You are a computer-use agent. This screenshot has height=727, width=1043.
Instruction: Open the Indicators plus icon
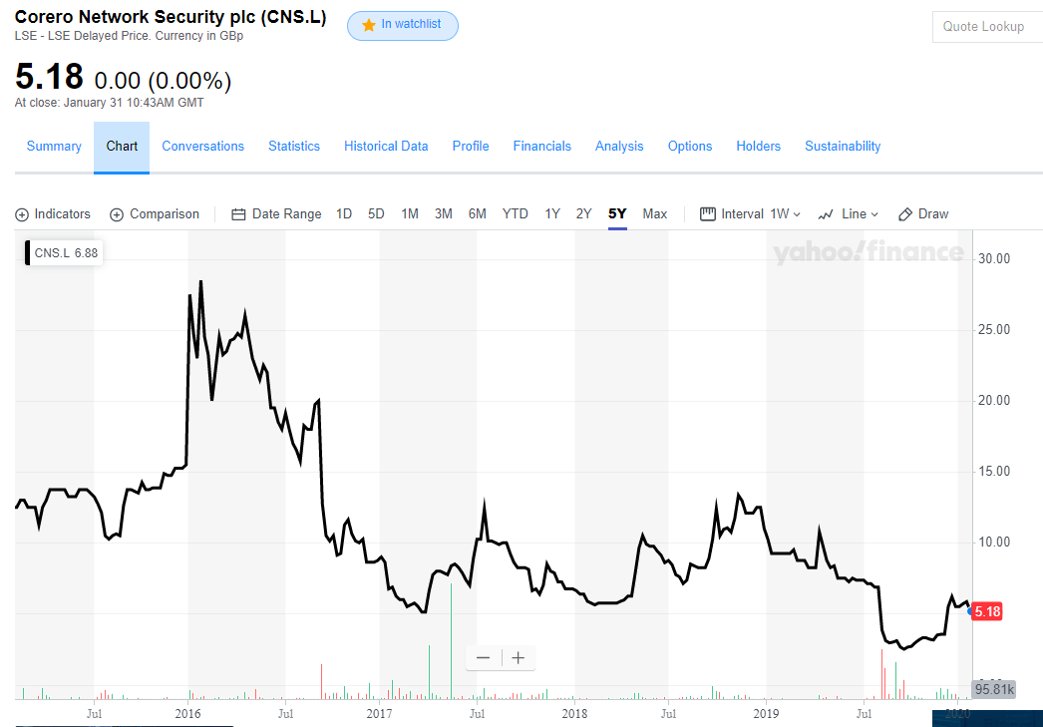(x=22, y=215)
